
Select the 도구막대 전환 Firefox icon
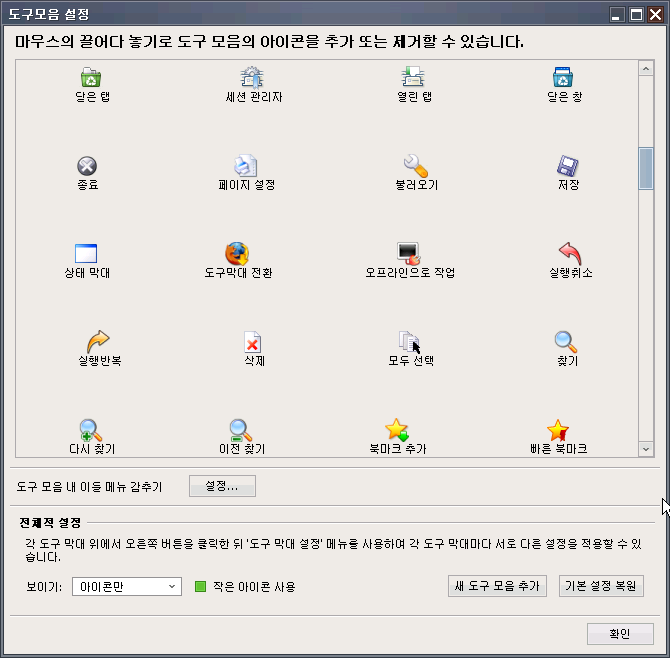coord(237,254)
